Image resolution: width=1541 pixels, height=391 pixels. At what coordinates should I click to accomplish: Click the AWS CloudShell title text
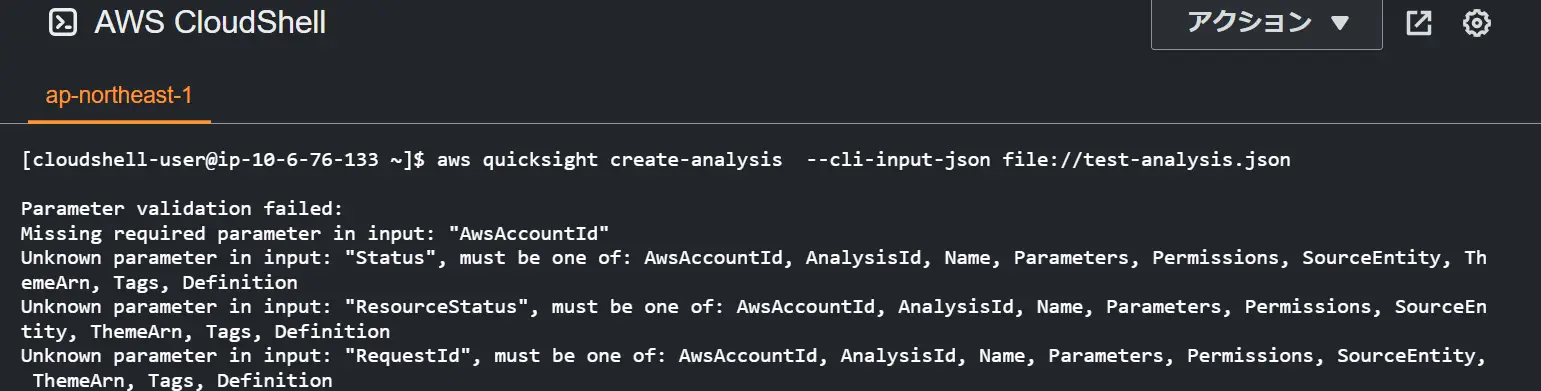(210, 23)
